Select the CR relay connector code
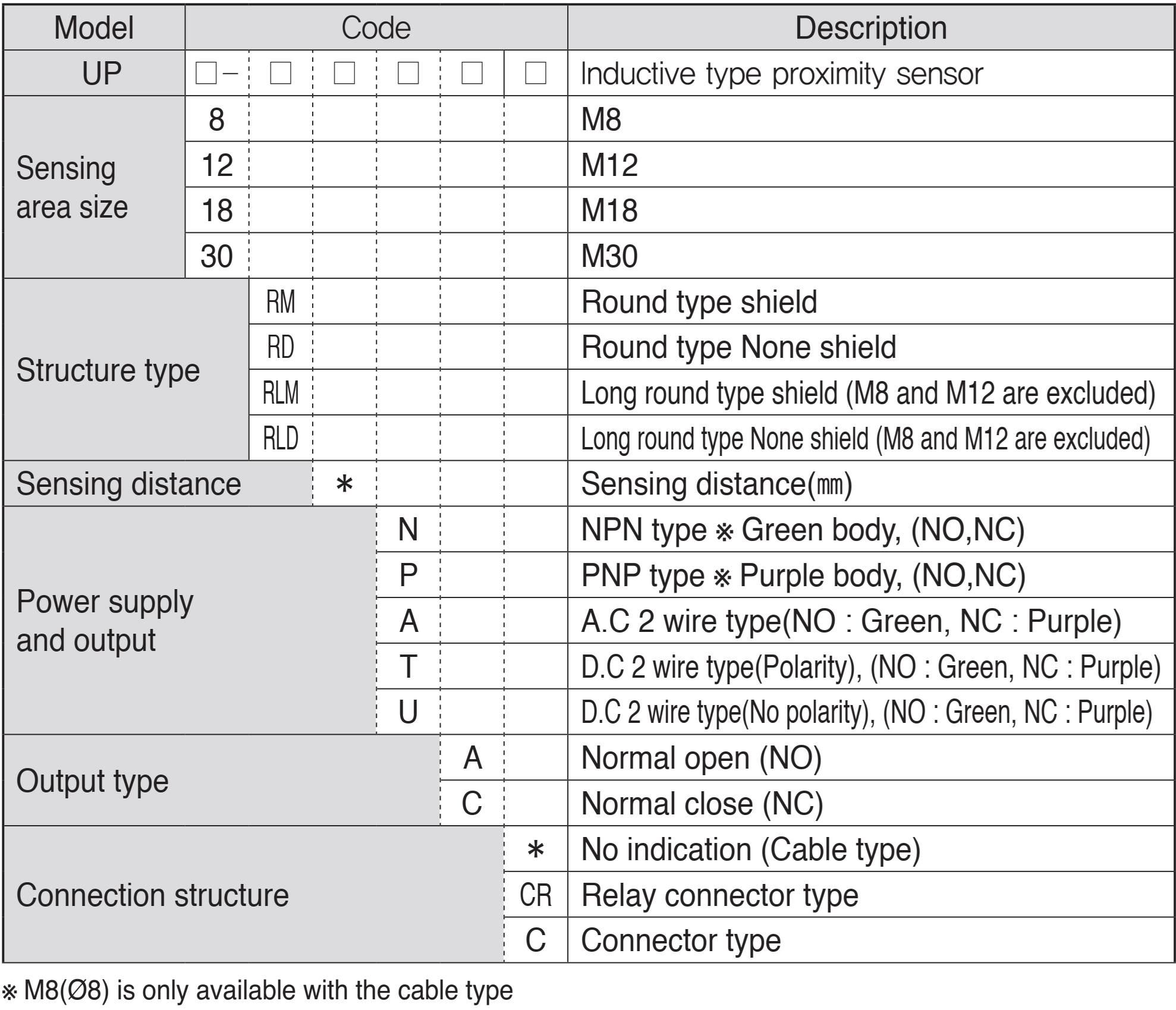Viewport: 1176px width, 1010px height. point(535,895)
